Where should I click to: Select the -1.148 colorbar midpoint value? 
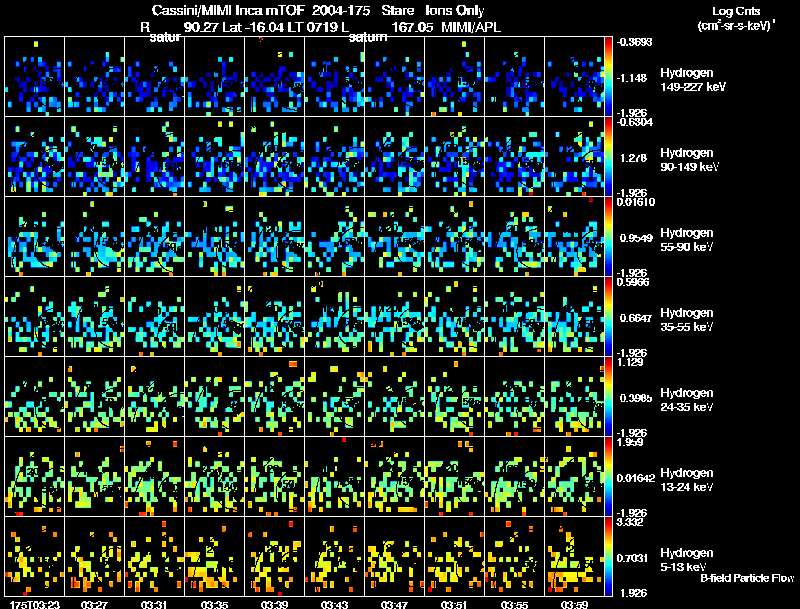click(x=633, y=78)
